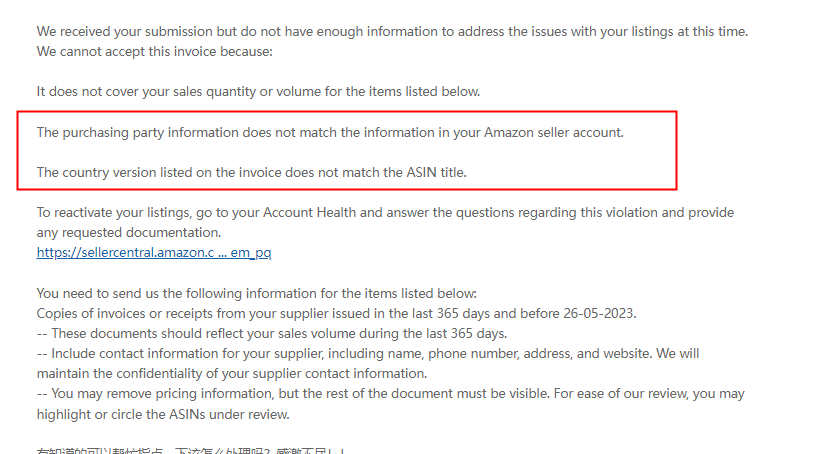Click the country version ASIN title sentence
The width and height of the screenshot is (826, 454).
pyautogui.click(x=251, y=172)
